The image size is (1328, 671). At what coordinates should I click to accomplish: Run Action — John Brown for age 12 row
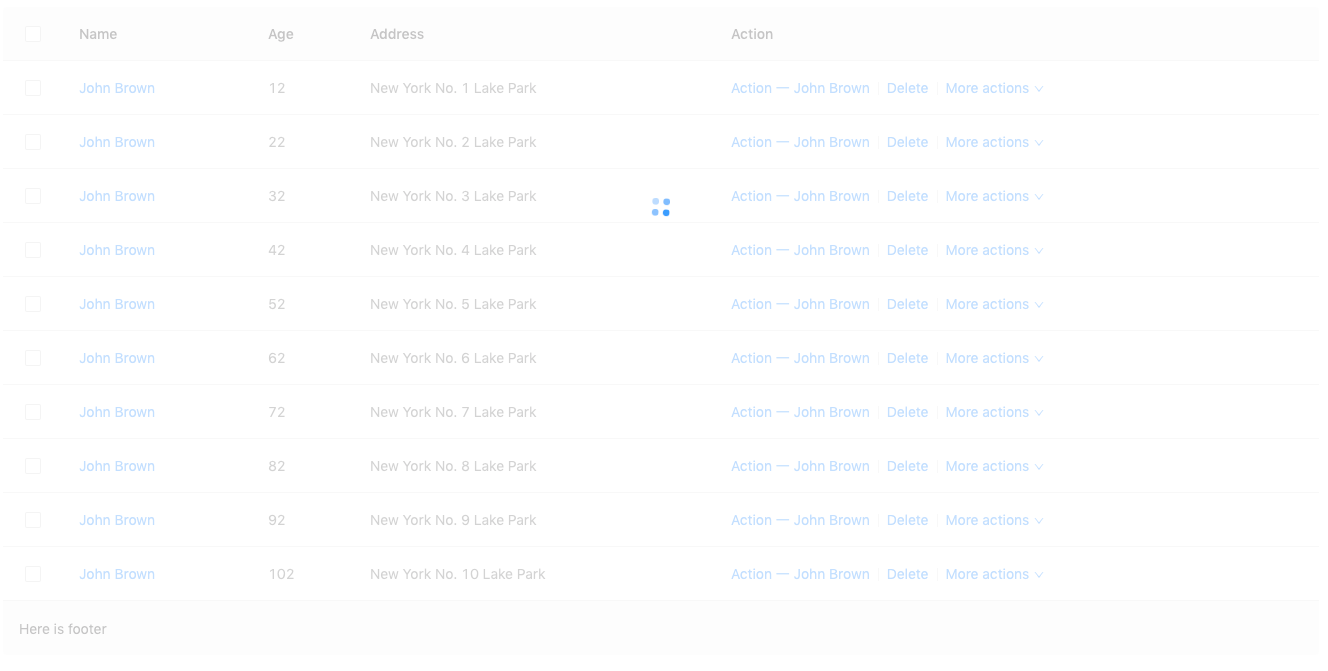click(x=800, y=88)
